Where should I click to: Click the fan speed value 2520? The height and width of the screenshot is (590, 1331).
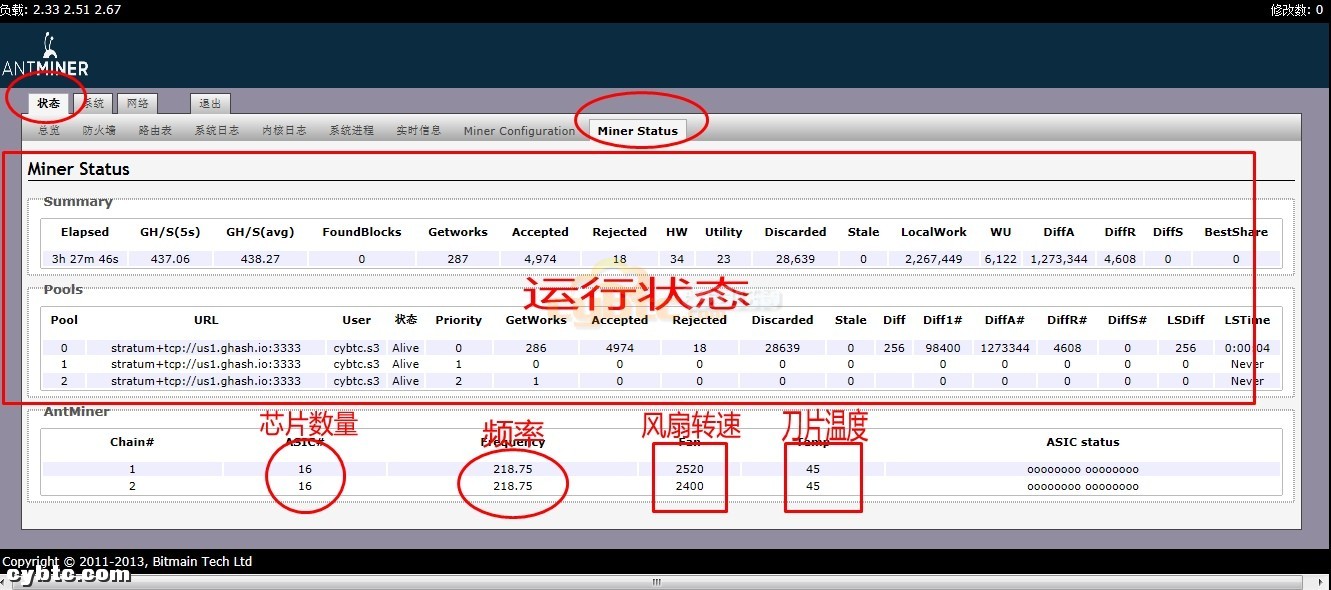click(x=690, y=469)
